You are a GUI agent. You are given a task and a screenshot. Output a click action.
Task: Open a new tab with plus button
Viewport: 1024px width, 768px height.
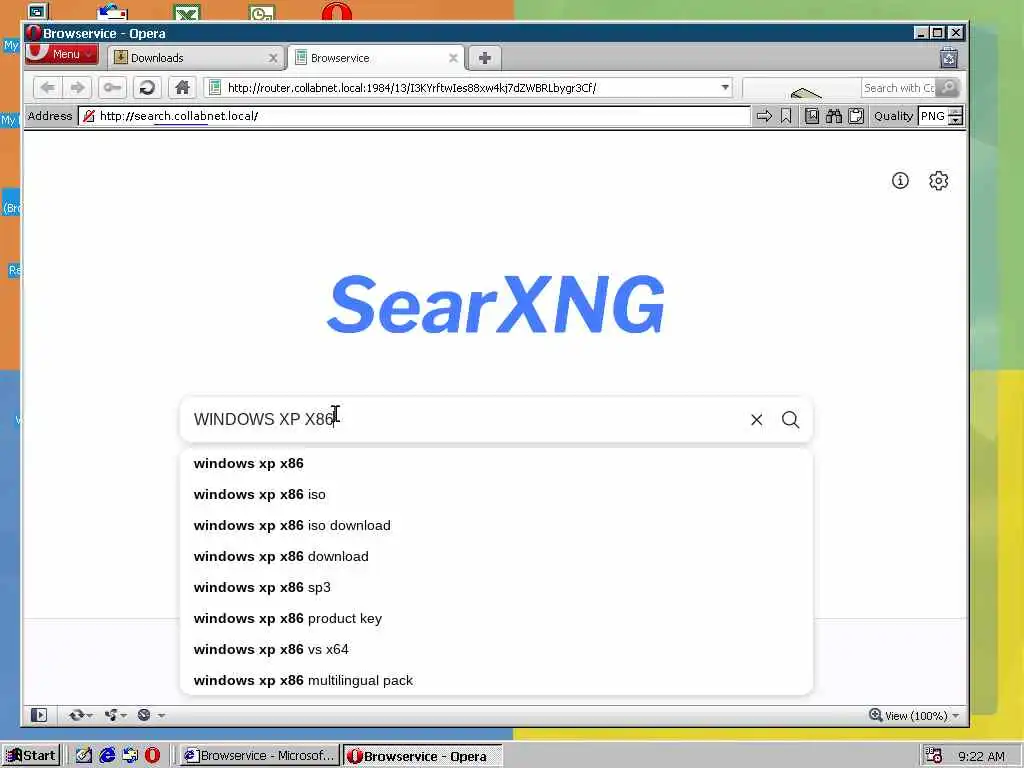coord(485,58)
